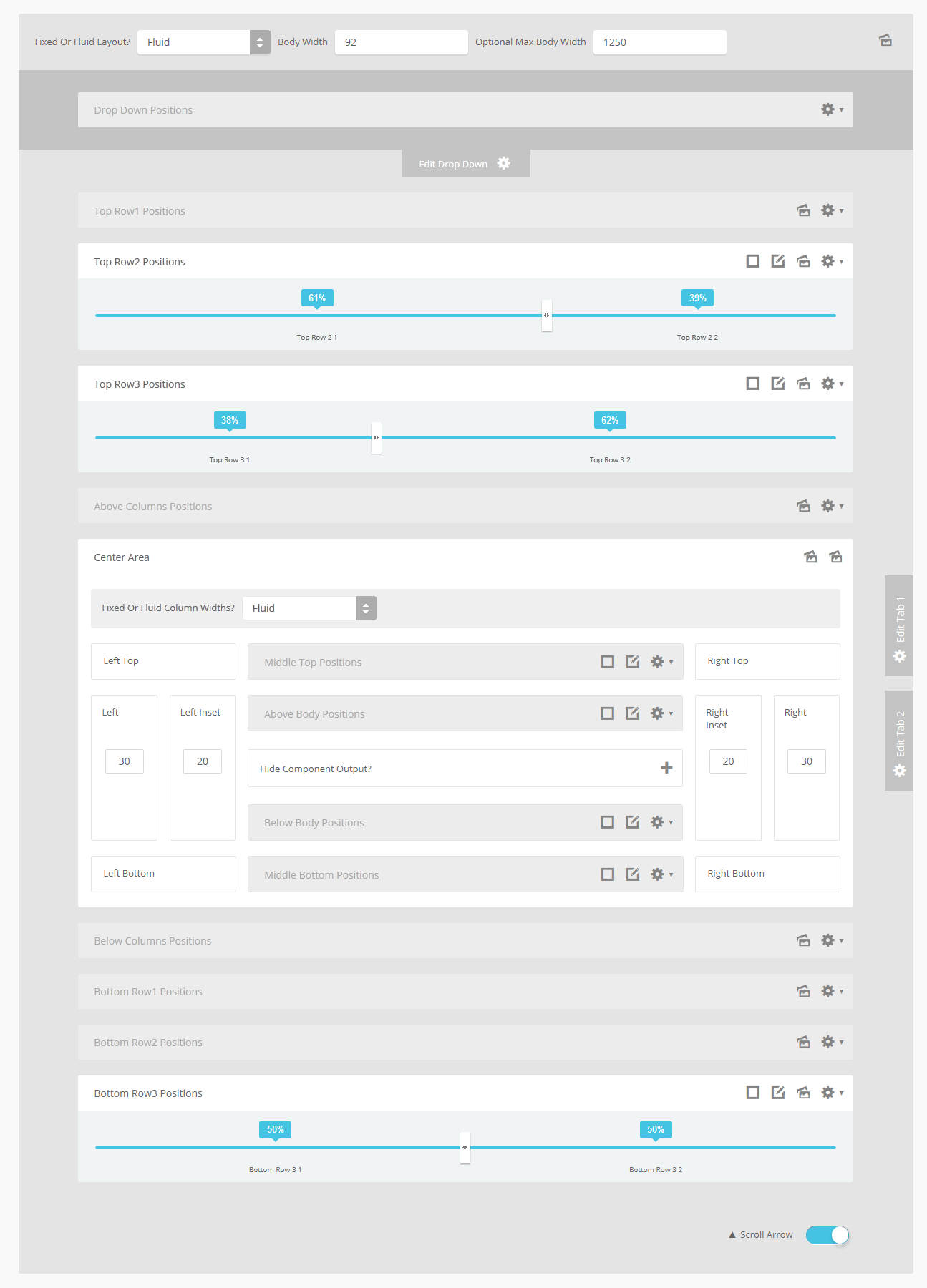Image resolution: width=927 pixels, height=1288 pixels.
Task: Click the first Center Area panel icon
Action: click(x=810, y=557)
